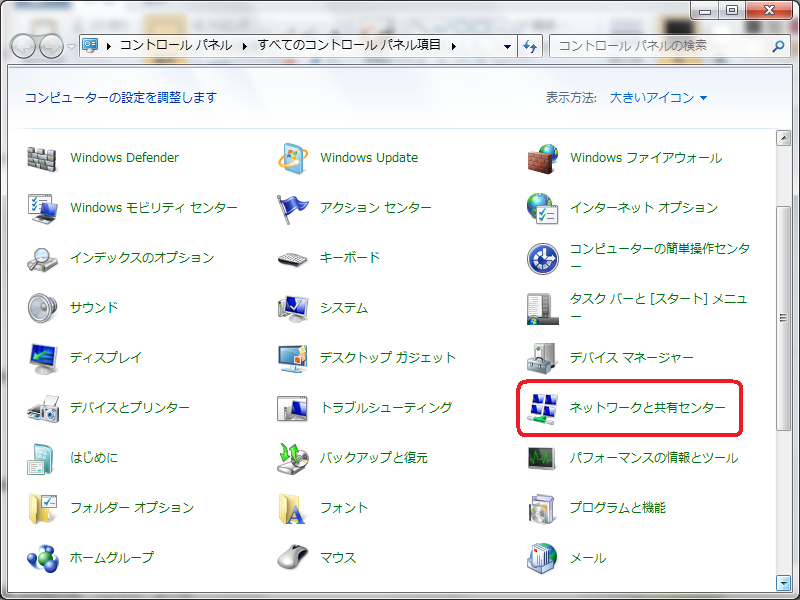Expand the recent pages arrow beside Forward

click(x=72, y=46)
